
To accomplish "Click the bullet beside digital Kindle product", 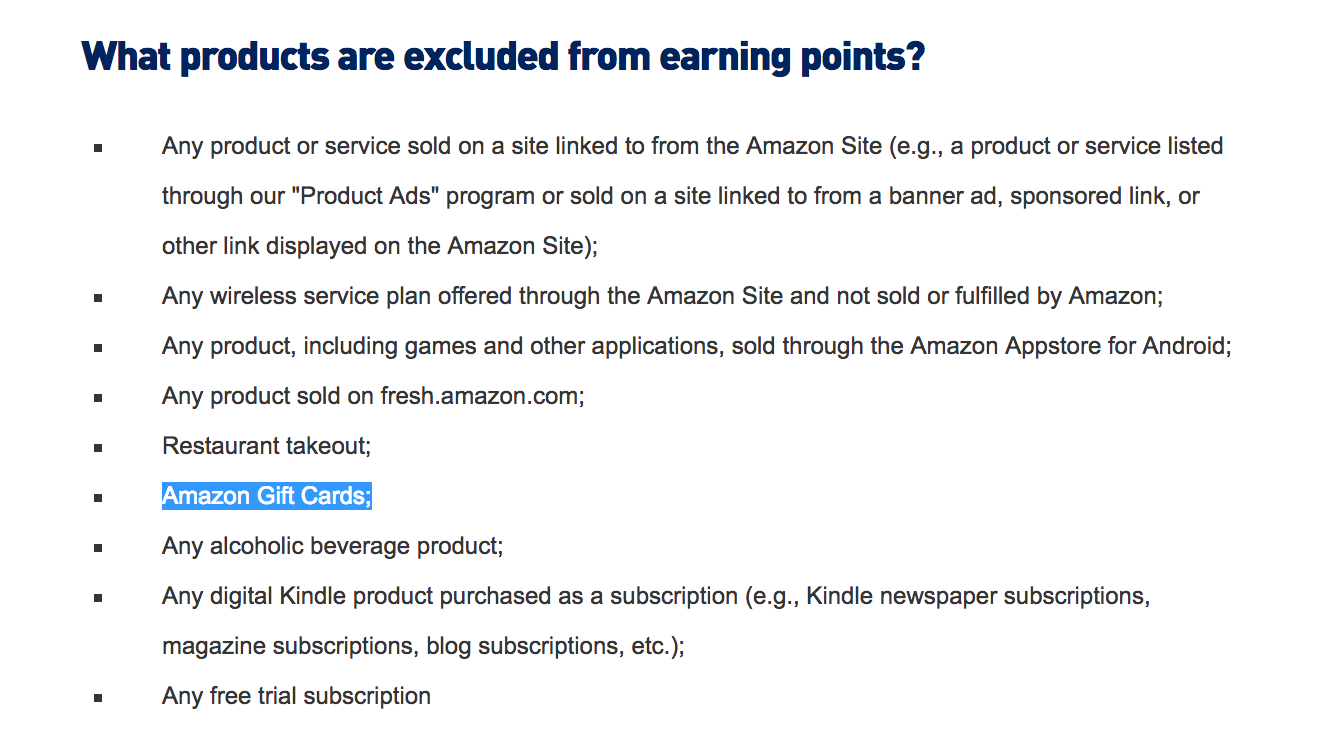I will click(98, 597).
